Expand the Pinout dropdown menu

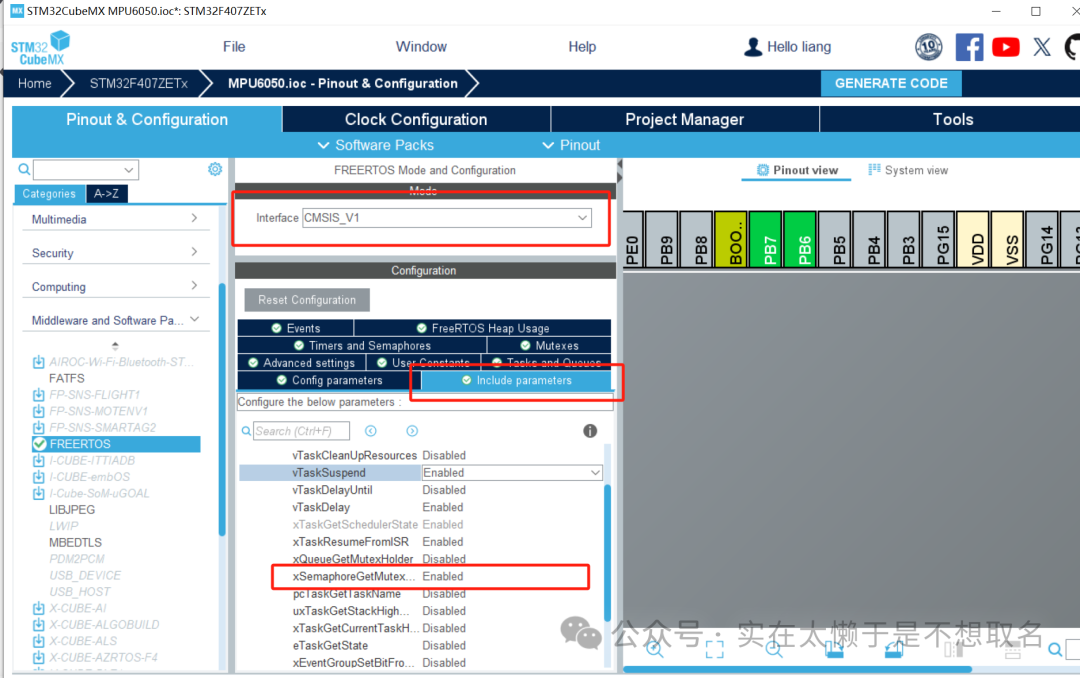571,145
